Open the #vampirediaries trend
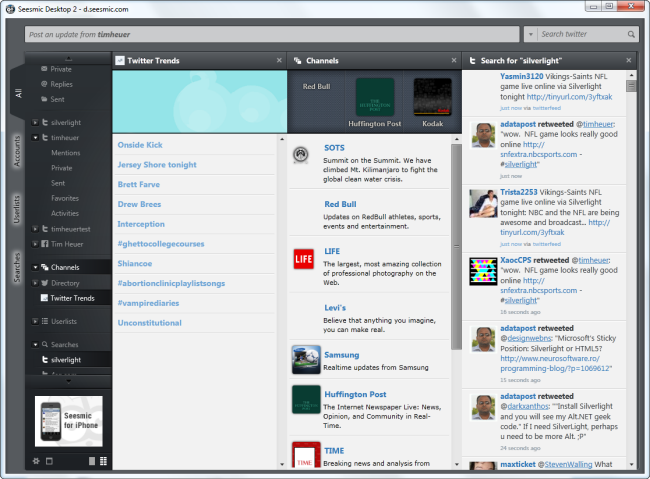 pos(148,303)
